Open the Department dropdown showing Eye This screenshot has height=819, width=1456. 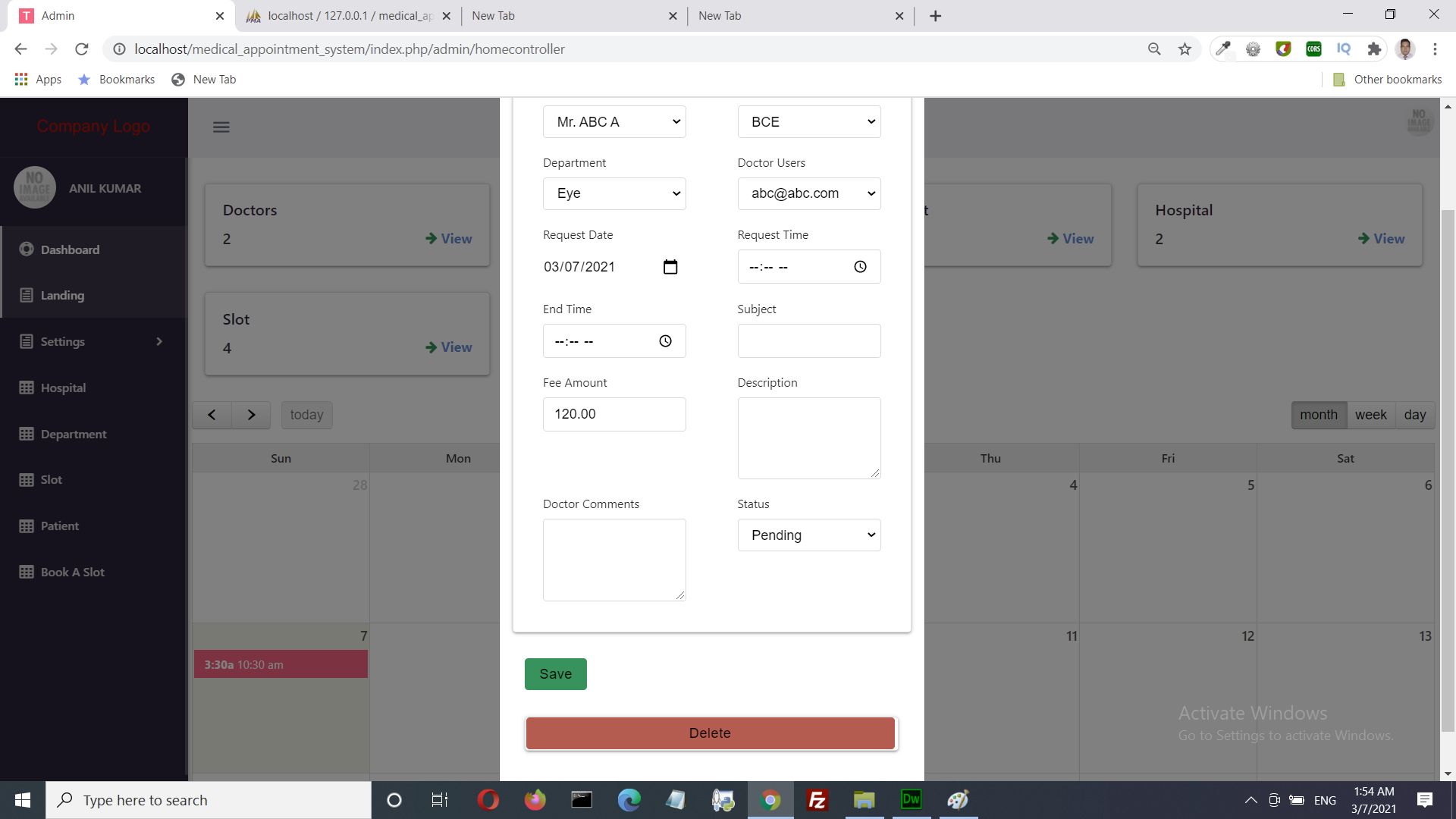[x=614, y=193]
